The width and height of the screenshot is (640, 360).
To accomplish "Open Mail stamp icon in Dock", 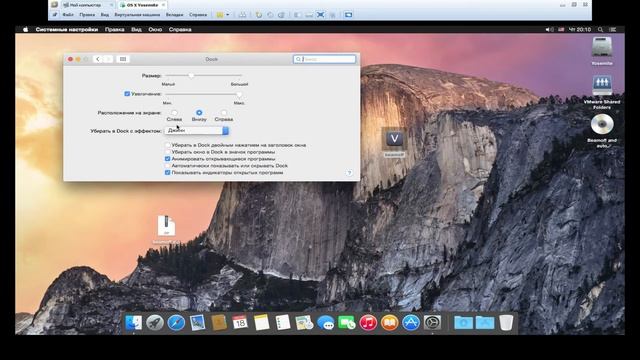I will pyautogui.click(x=198, y=323).
